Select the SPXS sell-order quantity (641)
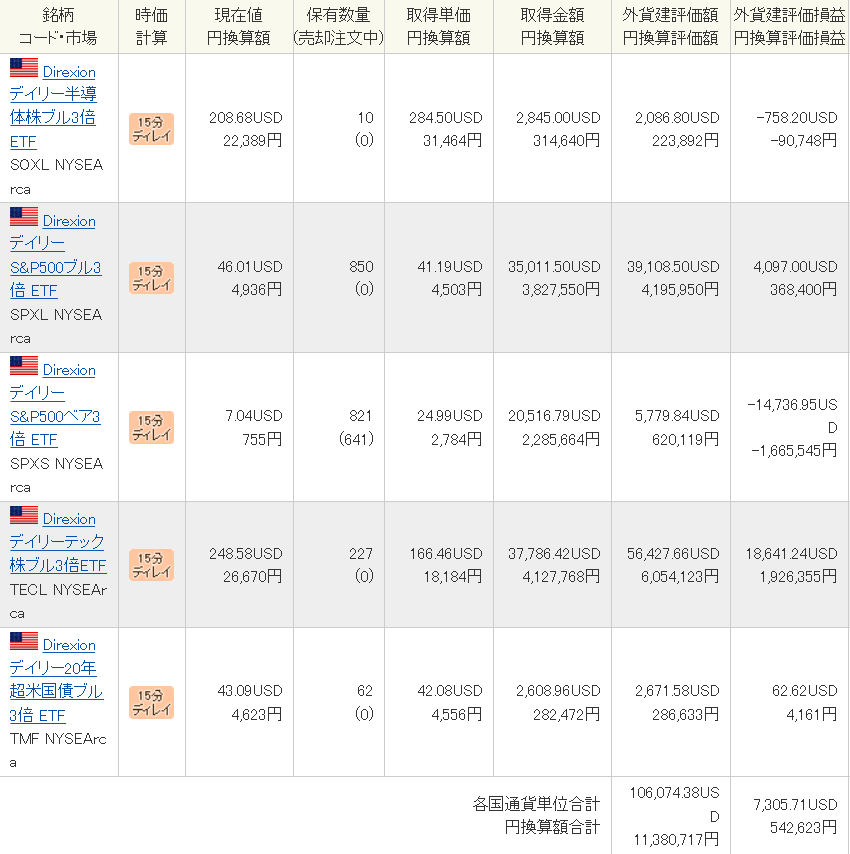The height and width of the screenshot is (854, 850). click(x=357, y=439)
